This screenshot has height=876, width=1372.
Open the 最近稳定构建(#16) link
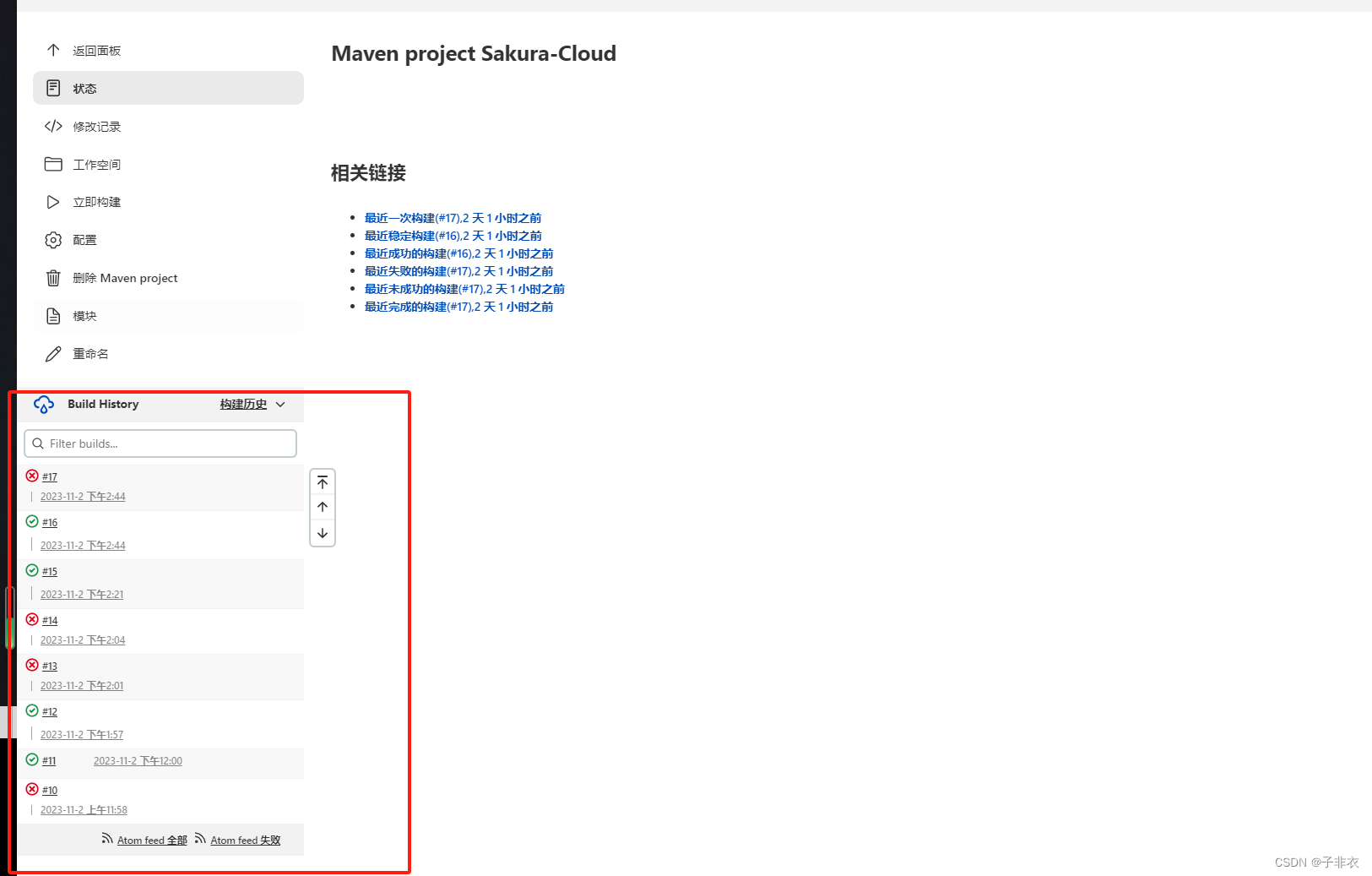point(453,236)
